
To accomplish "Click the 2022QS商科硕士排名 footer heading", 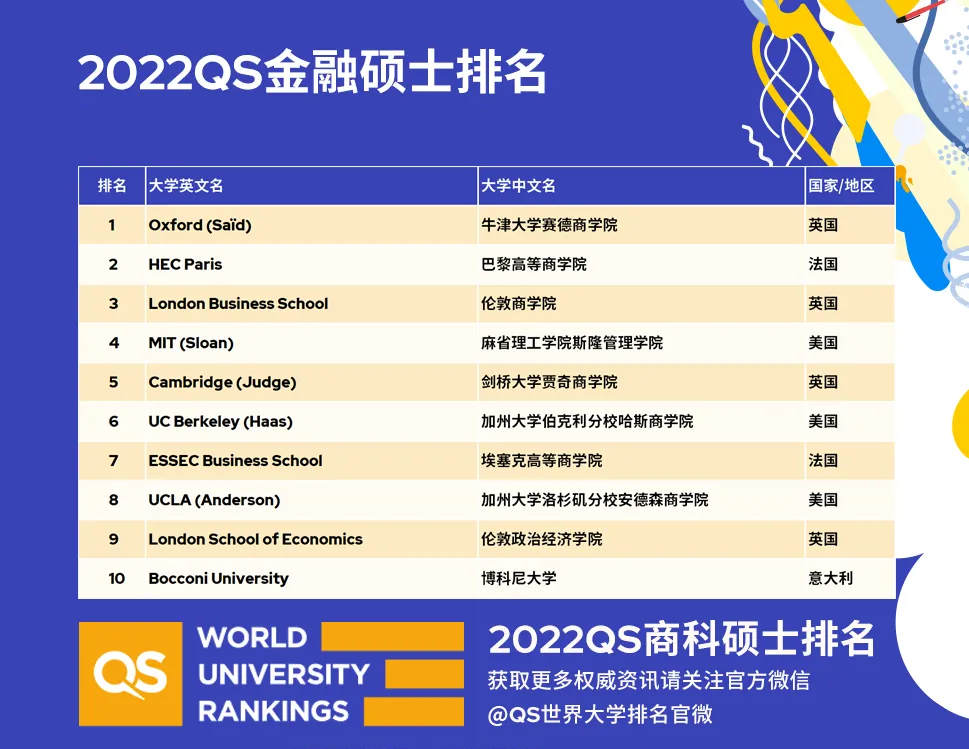I will point(682,640).
